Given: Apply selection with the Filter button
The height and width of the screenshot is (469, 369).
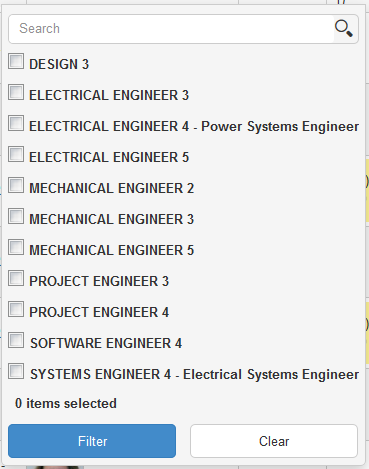Looking at the screenshot, I should coord(92,441).
